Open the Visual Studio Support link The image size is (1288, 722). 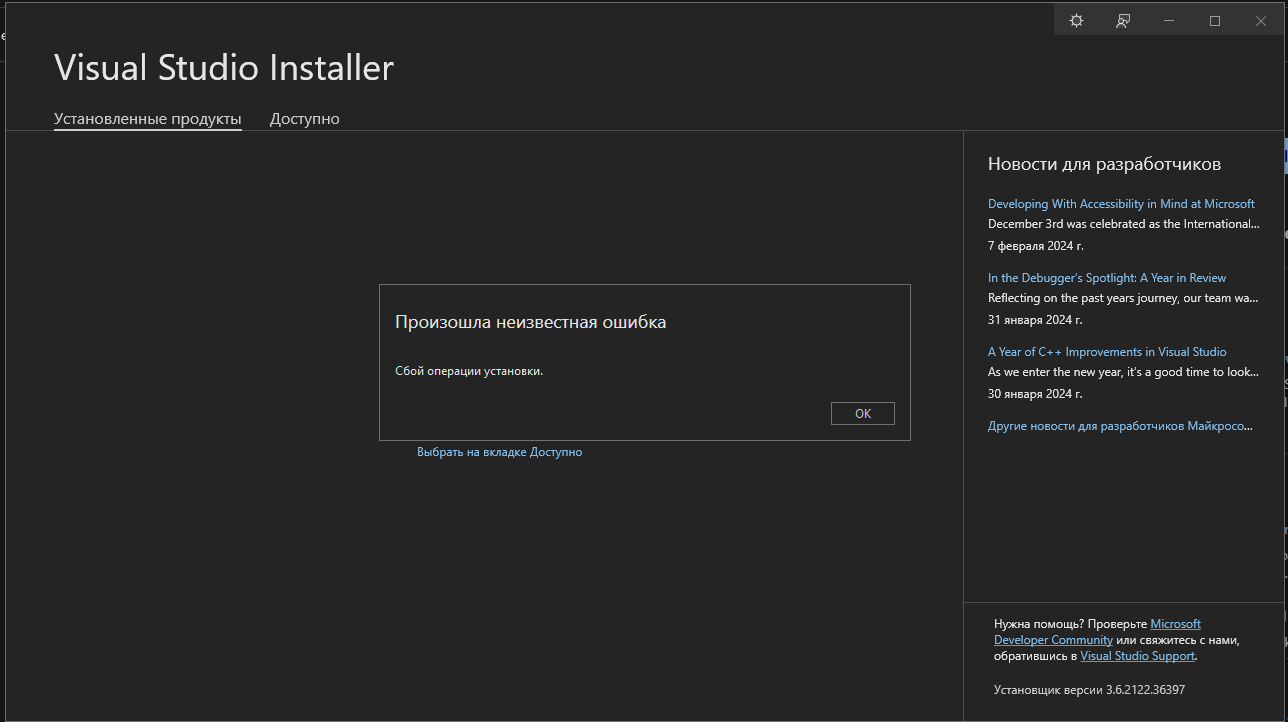tap(1137, 656)
